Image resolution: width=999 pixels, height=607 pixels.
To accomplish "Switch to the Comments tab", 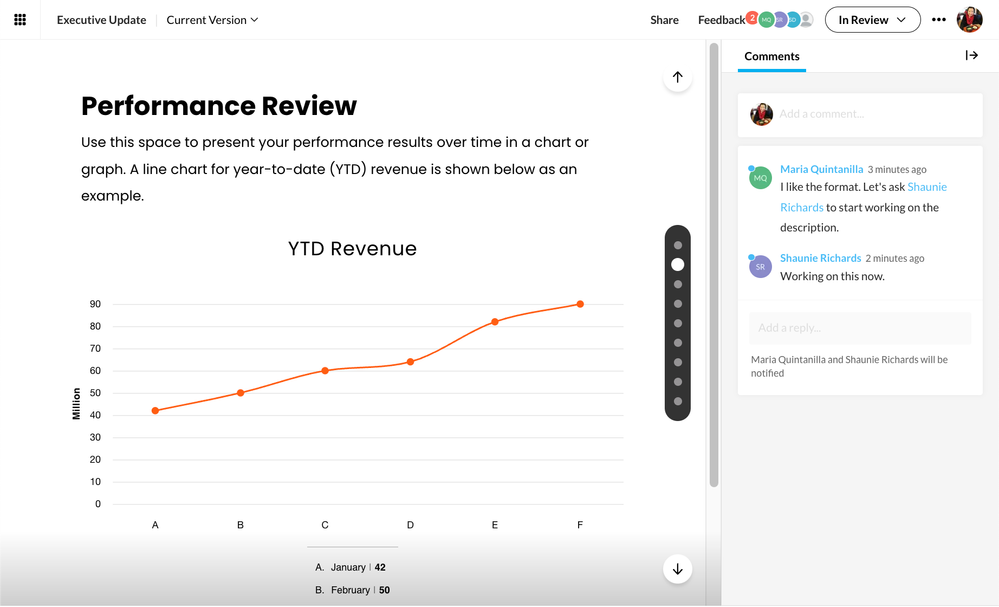I will [x=772, y=56].
